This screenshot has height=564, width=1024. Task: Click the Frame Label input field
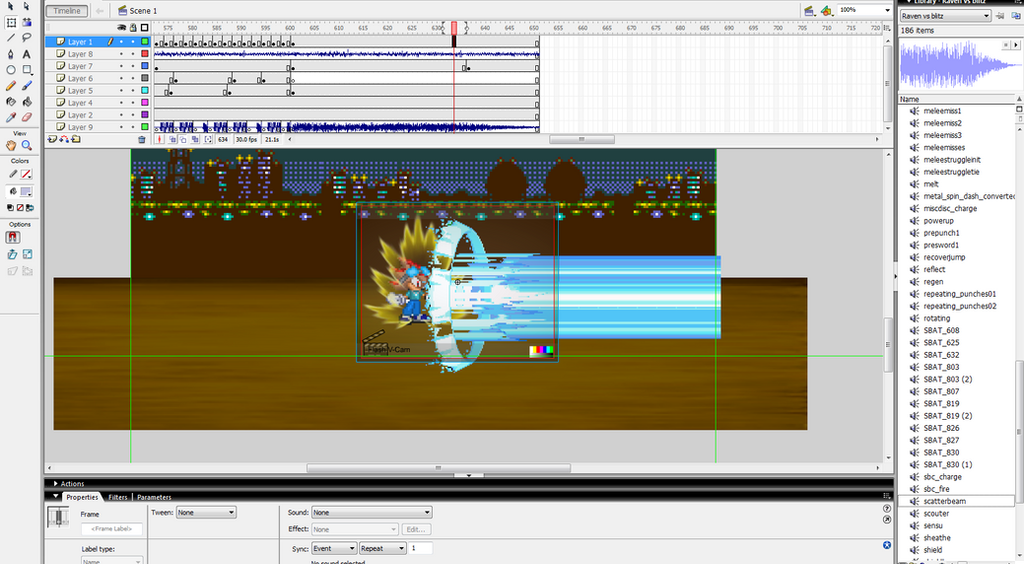tap(112, 529)
